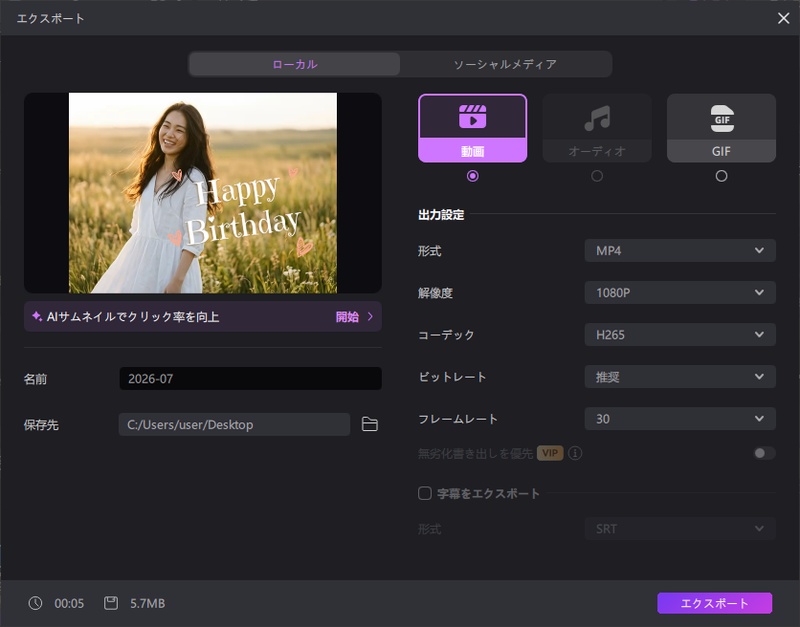The image size is (800, 627).
Task: Click the AIサムネイルでクリック率を向上 banner text
Action: [133, 317]
